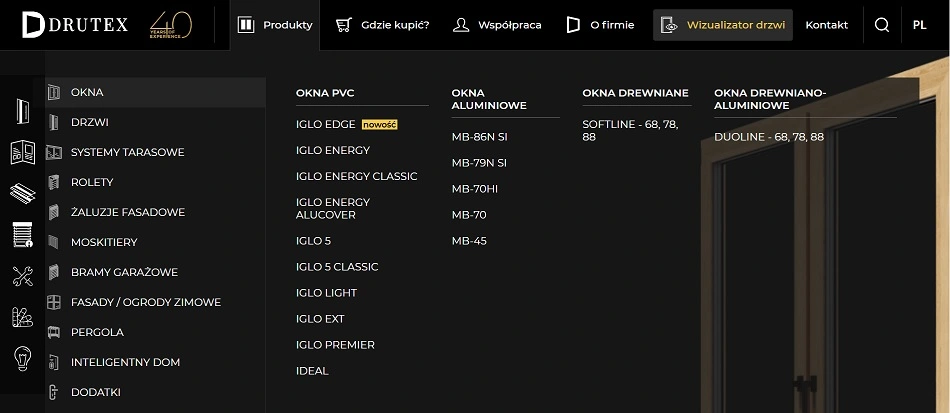950x413 pixels.
Task: Click the color palette sidebar icon
Action: pyautogui.click(x=22, y=317)
